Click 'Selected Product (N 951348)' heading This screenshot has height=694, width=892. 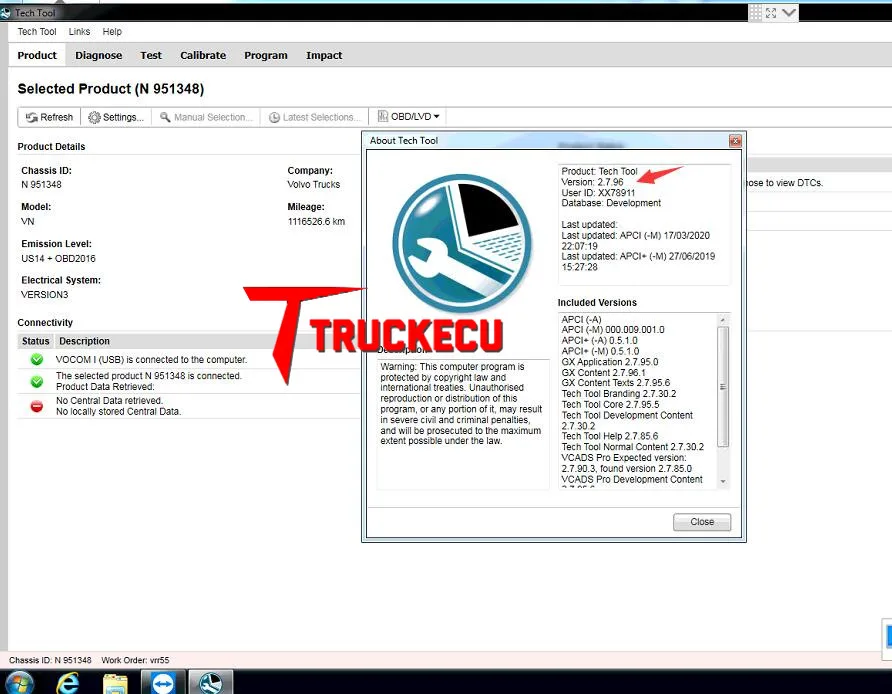[110, 89]
